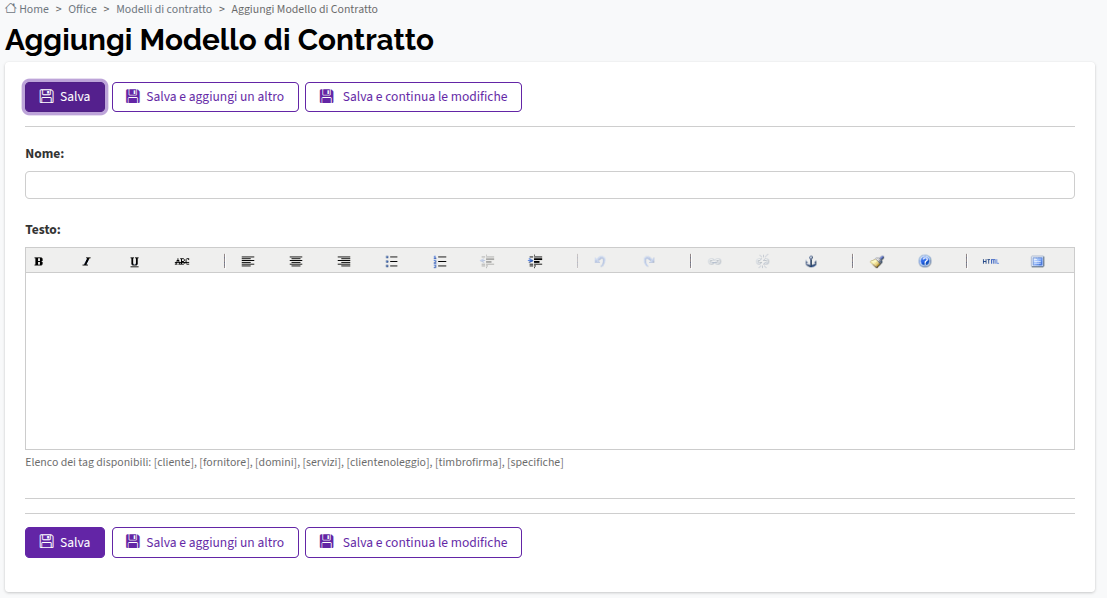Image resolution: width=1107 pixels, height=598 pixels.
Task: Click the bottom Salva button
Action: pyautogui.click(x=65, y=542)
